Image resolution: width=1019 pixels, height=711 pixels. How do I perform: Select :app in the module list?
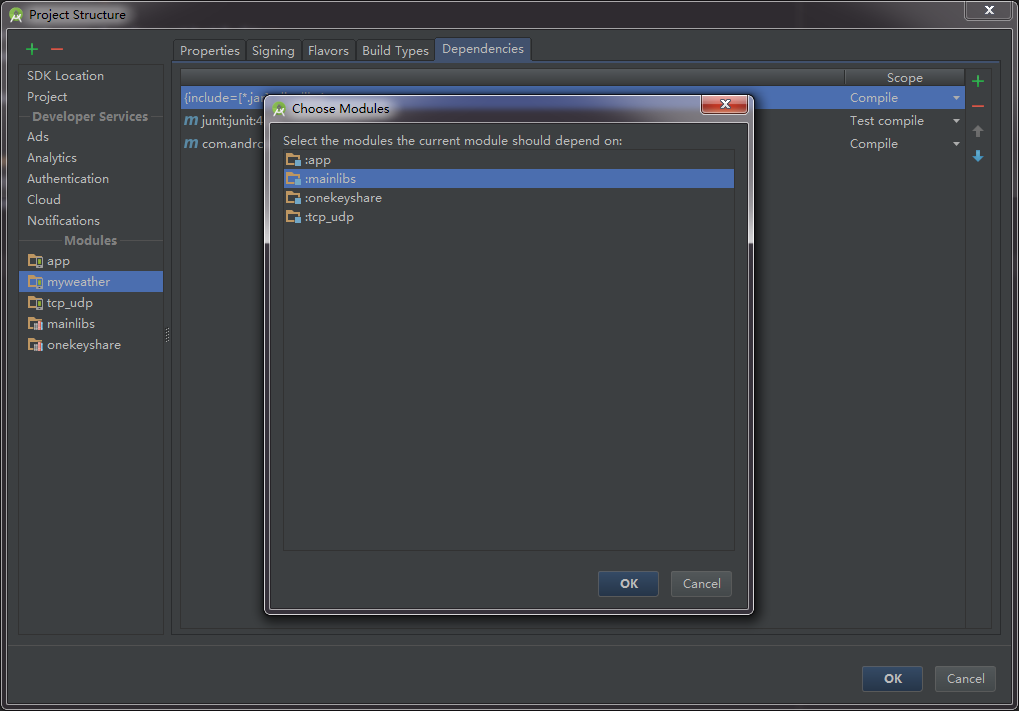point(509,159)
